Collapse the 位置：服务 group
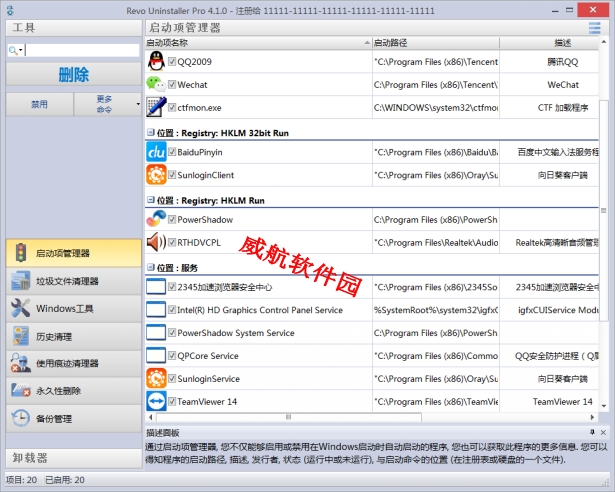The image size is (615, 492). point(151,268)
